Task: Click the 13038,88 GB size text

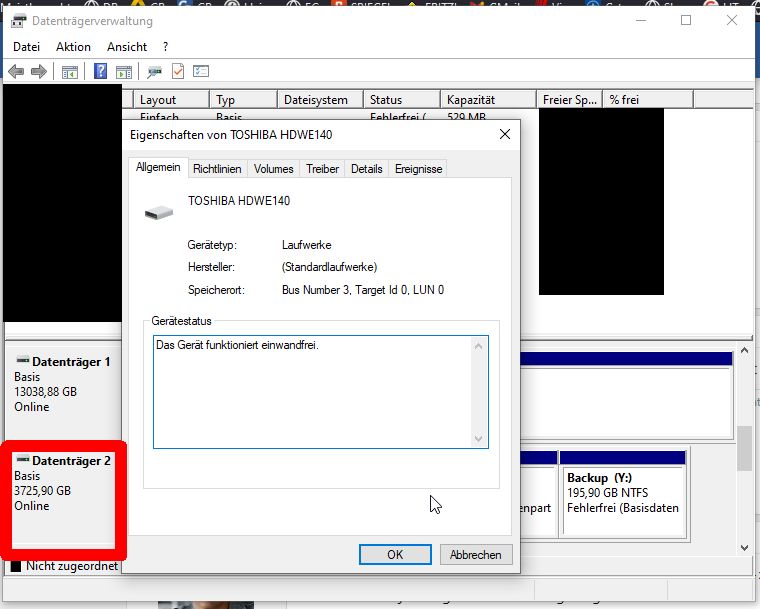Action: pyautogui.click(x=46, y=392)
